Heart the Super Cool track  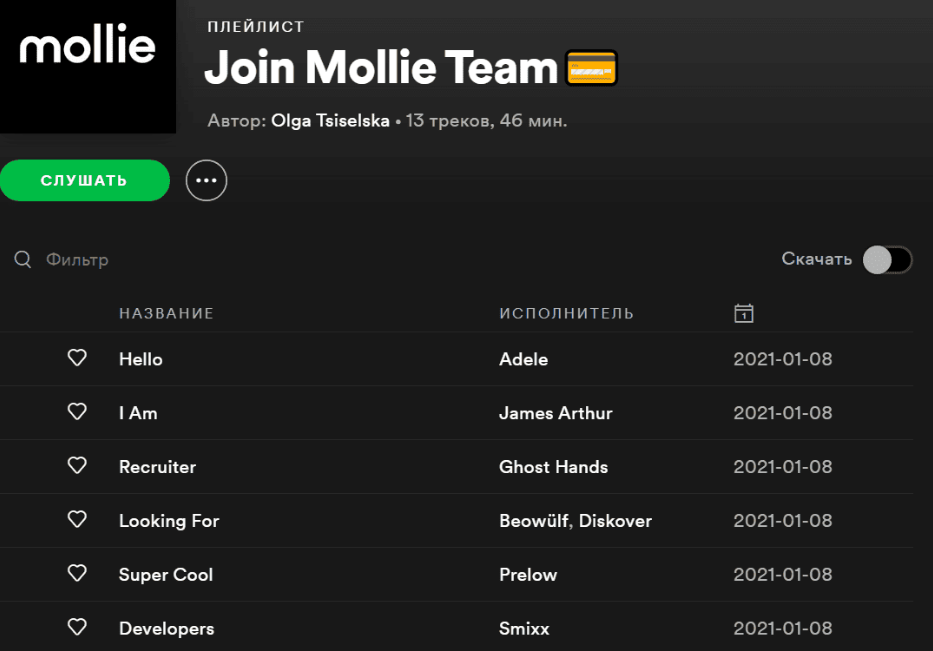[77, 574]
